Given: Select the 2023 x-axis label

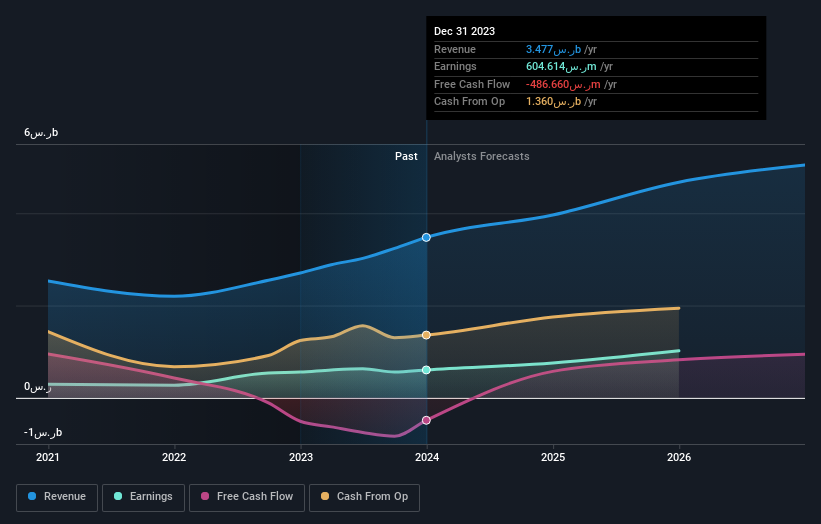Looking at the screenshot, I should 301,457.
